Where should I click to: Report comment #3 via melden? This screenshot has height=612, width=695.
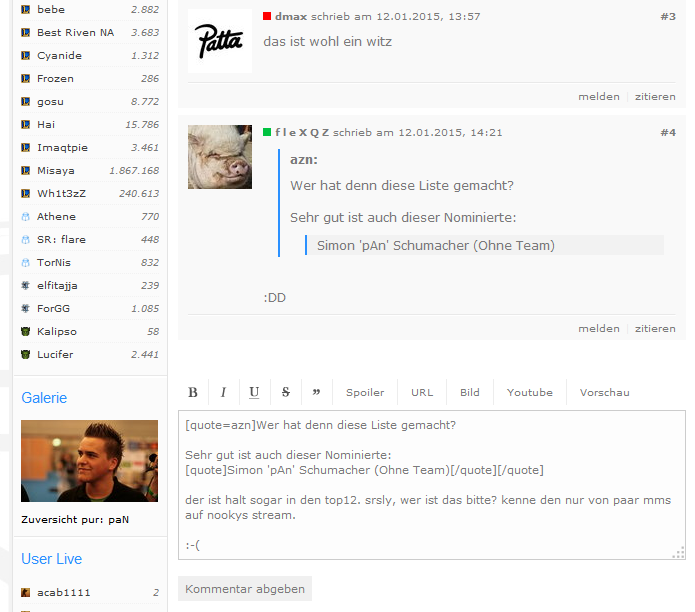(x=599, y=97)
